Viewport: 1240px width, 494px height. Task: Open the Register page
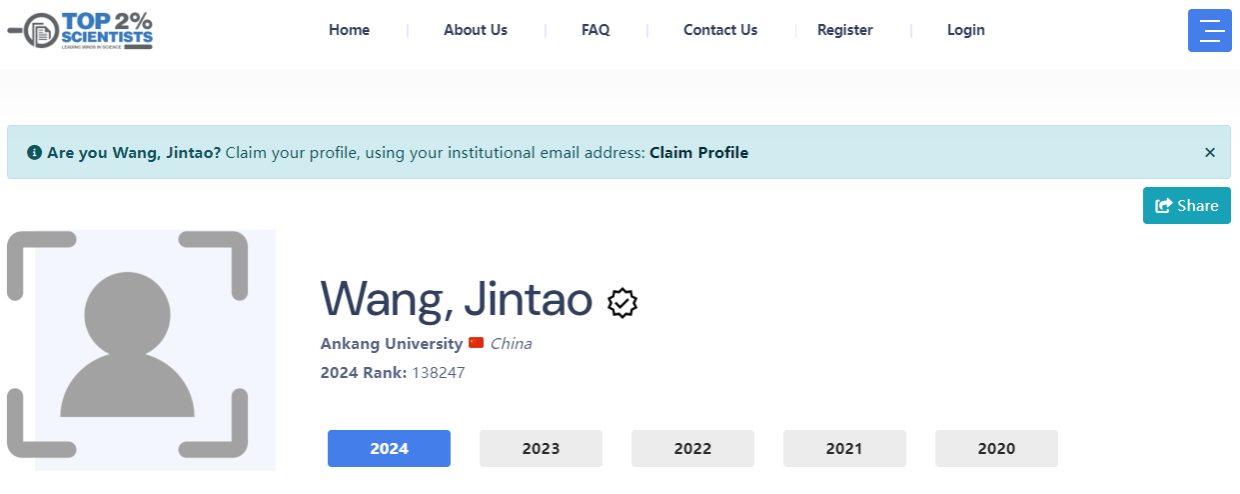[845, 30]
